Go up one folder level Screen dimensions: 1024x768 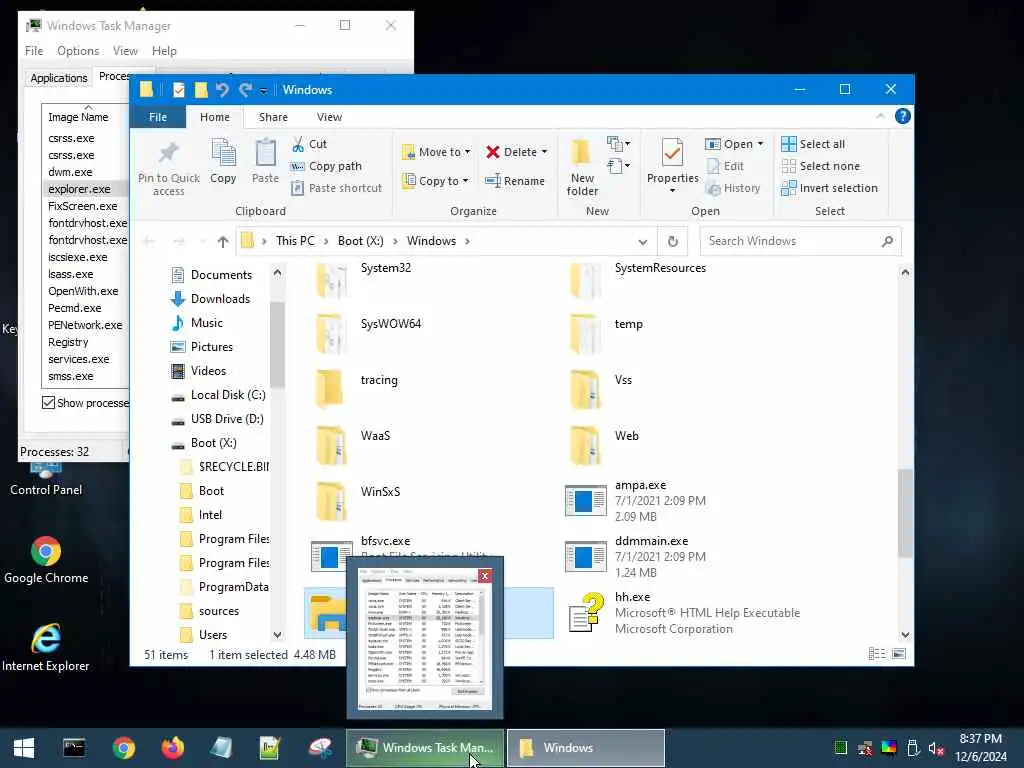tap(223, 242)
